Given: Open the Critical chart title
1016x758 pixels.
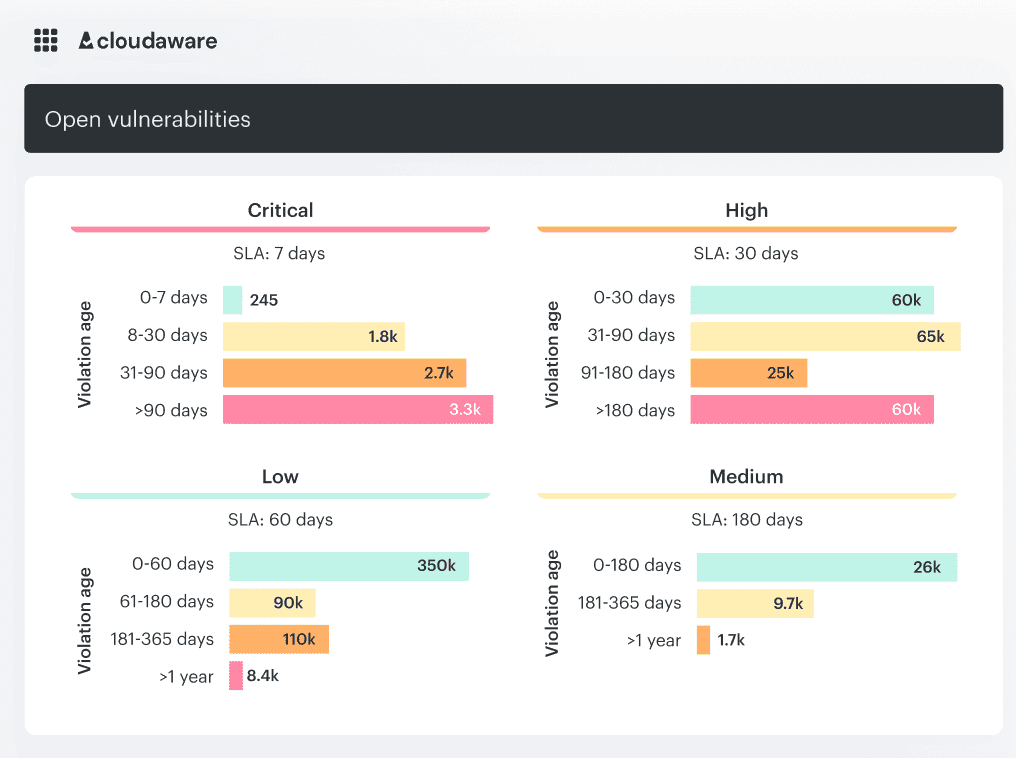Looking at the screenshot, I should tap(280, 210).
